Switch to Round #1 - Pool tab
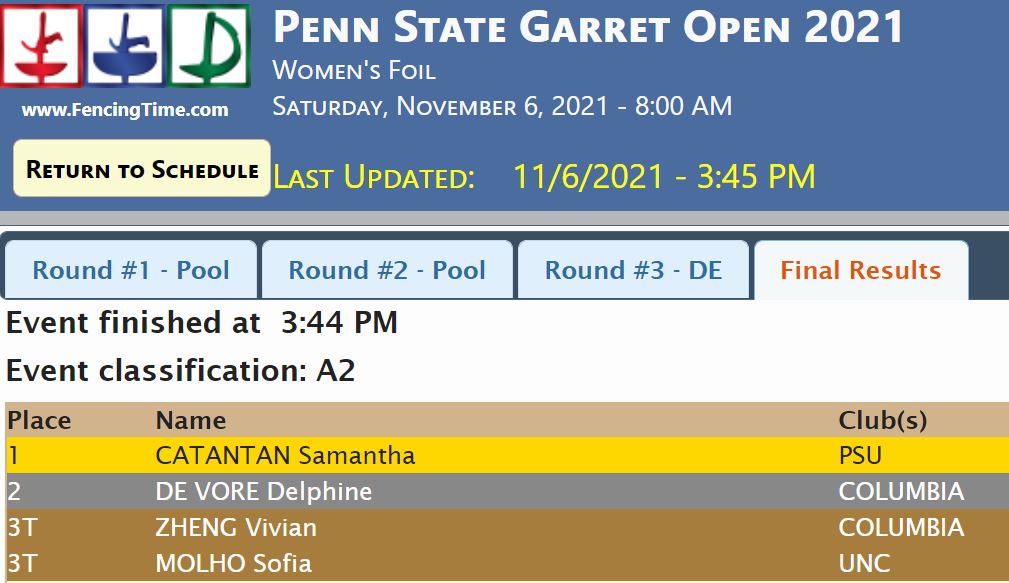Image resolution: width=1009 pixels, height=583 pixels. 131,270
